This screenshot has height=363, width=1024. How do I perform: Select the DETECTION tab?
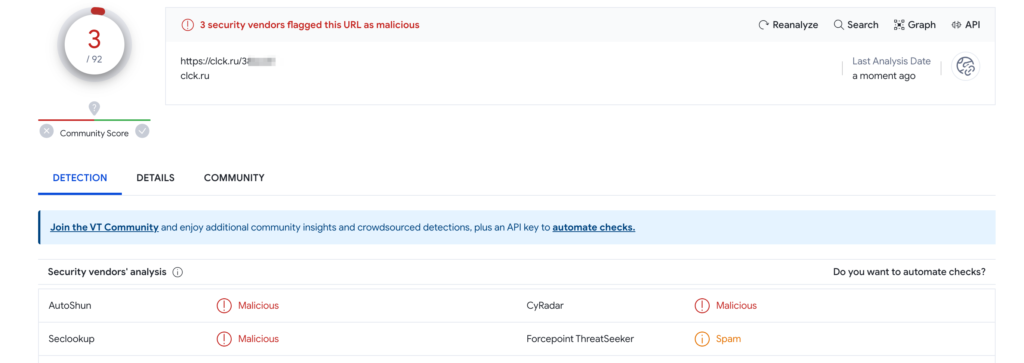click(x=80, y=178)
